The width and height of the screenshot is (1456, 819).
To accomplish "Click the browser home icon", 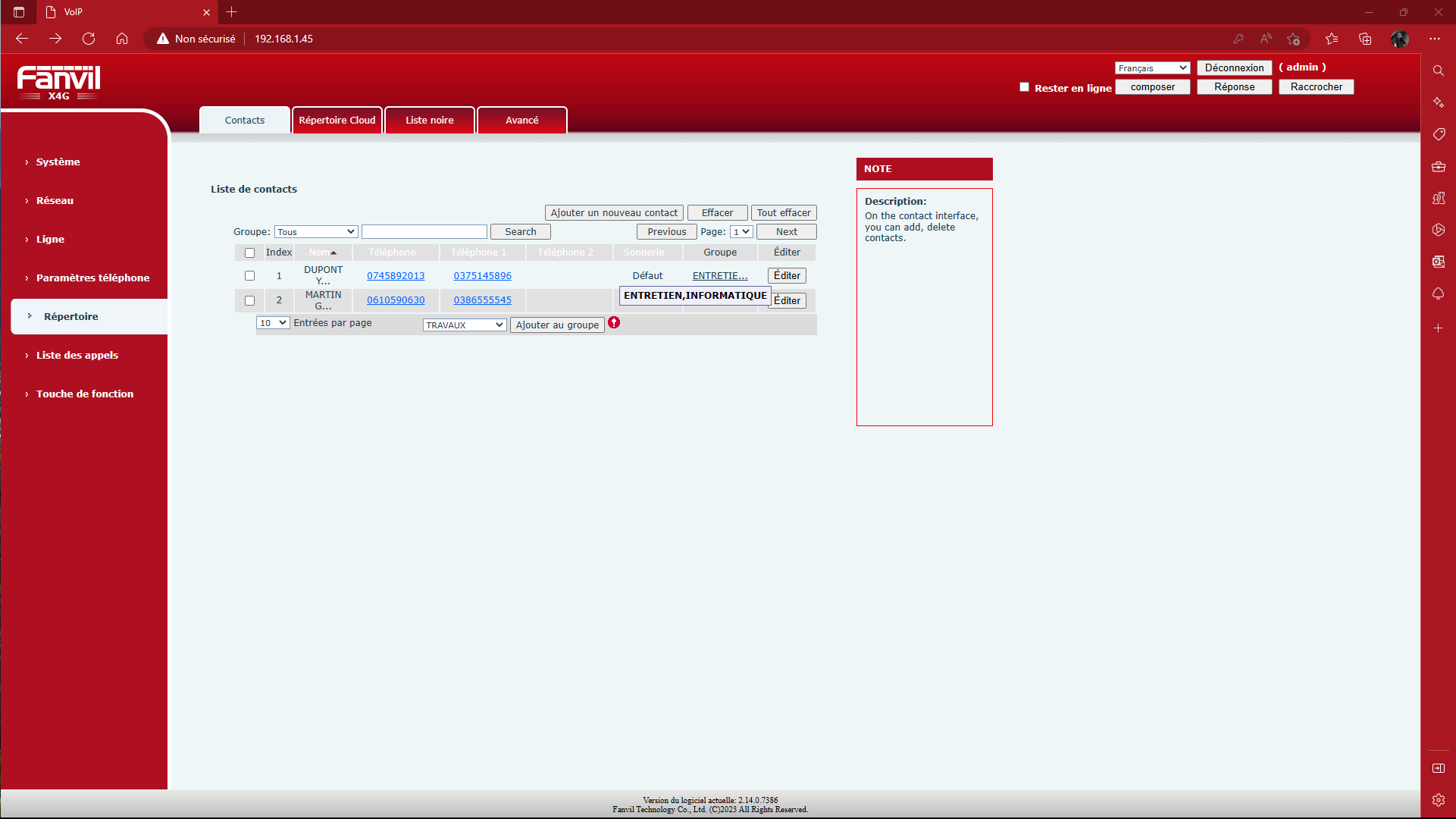I will 122,39.
